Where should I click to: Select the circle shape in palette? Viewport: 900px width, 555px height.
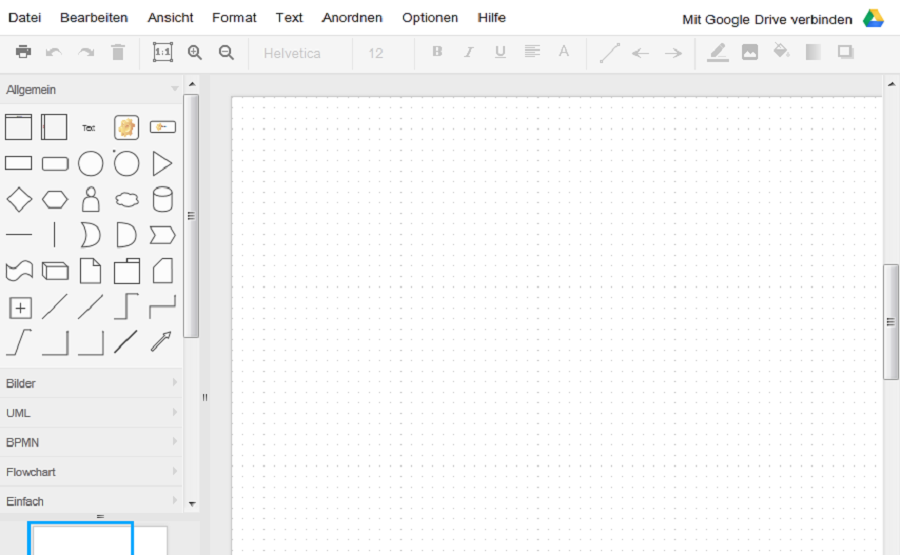pos(91,164)
